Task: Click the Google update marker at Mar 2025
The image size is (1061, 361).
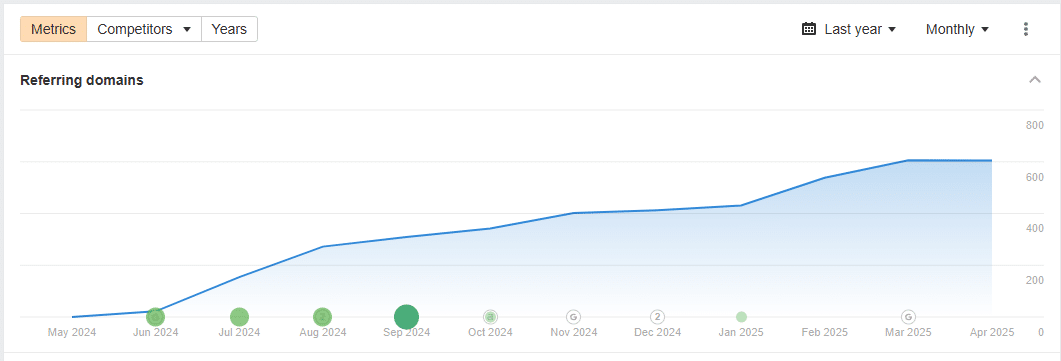Action: (908, 316)
